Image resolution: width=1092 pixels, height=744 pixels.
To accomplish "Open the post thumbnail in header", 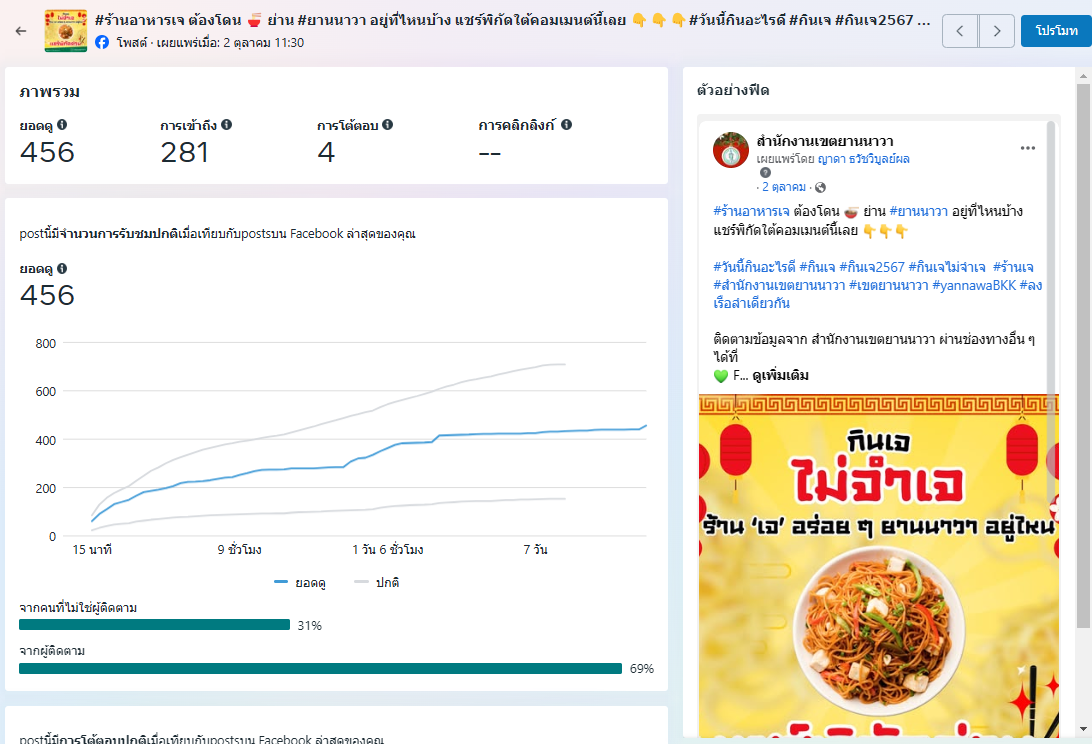I will point(65,31).
